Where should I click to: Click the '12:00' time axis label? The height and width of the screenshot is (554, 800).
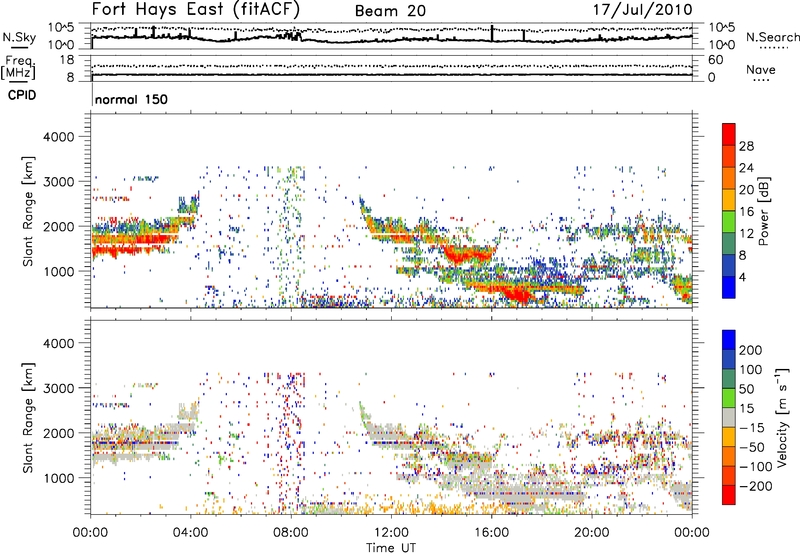tap(391, 533)
